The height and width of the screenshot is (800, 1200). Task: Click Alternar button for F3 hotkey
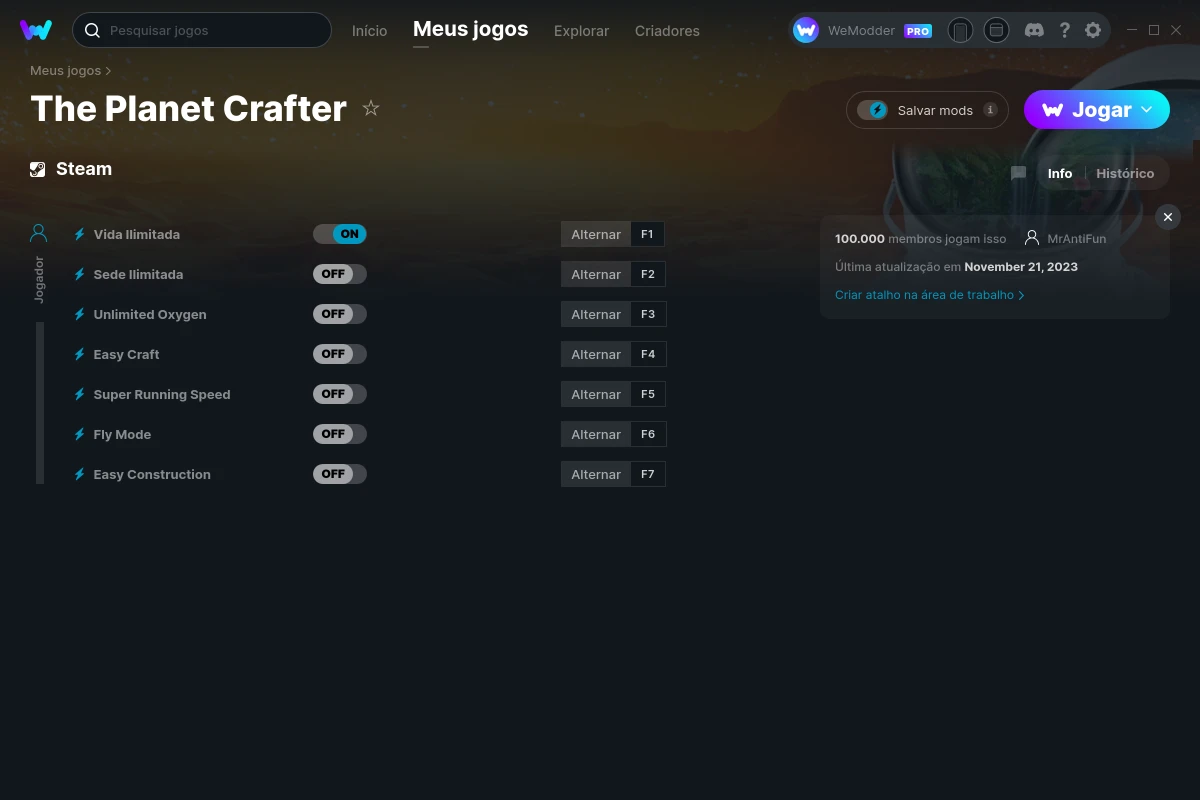[x=596, y=314]
